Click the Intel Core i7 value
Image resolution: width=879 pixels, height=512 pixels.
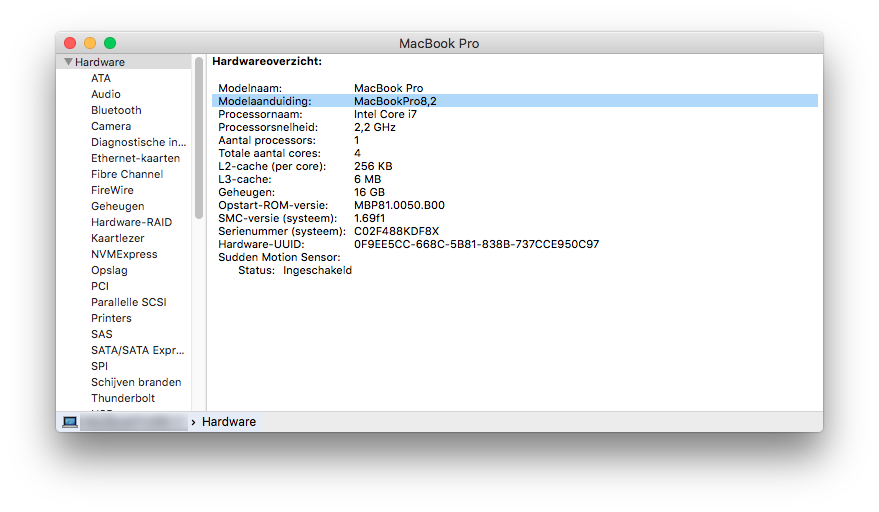coord(385,114)
